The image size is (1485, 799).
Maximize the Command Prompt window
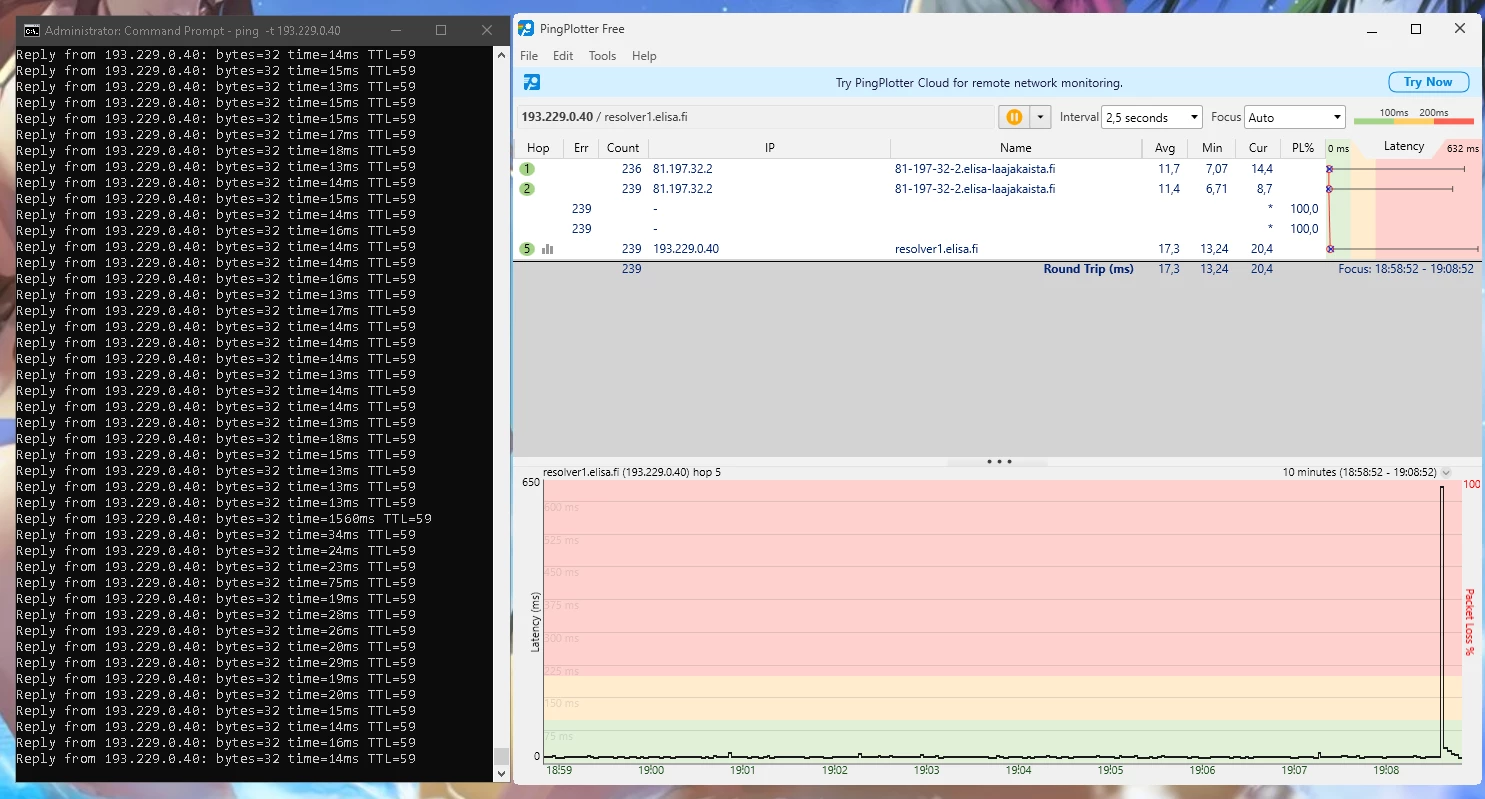click(441, 31)
